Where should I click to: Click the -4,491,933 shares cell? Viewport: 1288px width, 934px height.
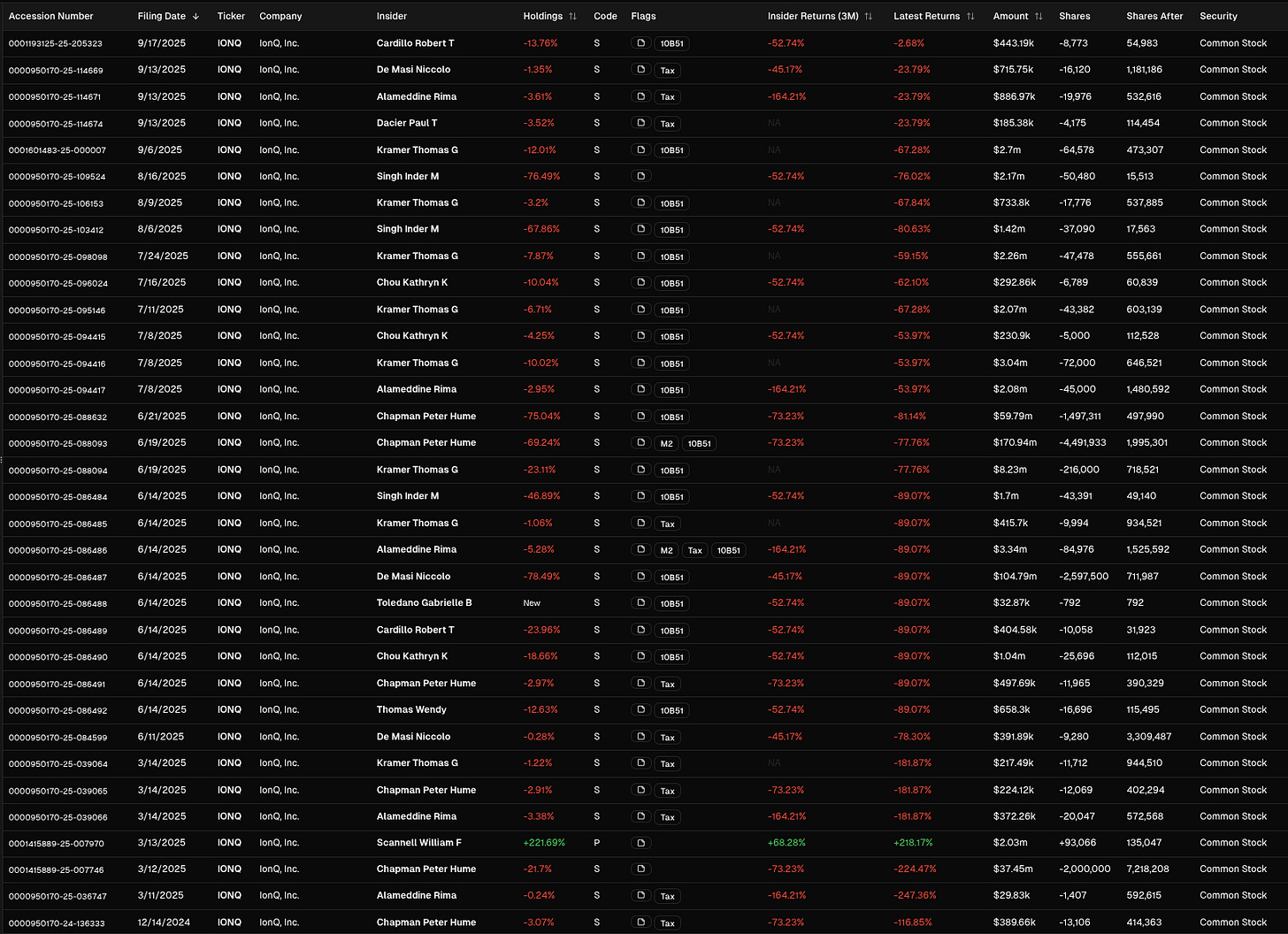click(1083, 443)
